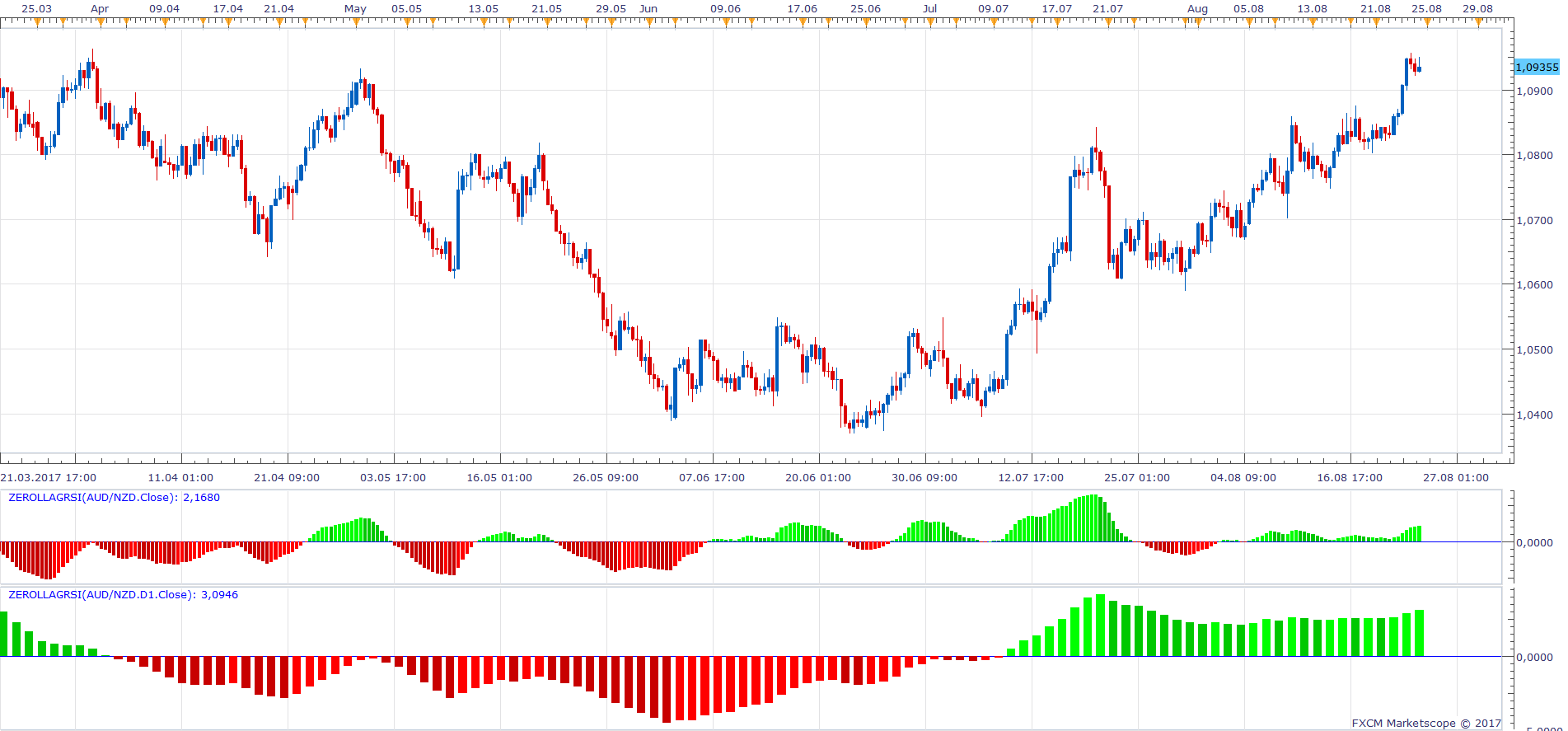Viewport: 1568px width, 731px height.
Task: Click the orange marker under the Jun label
Action: tap(649, 24)
